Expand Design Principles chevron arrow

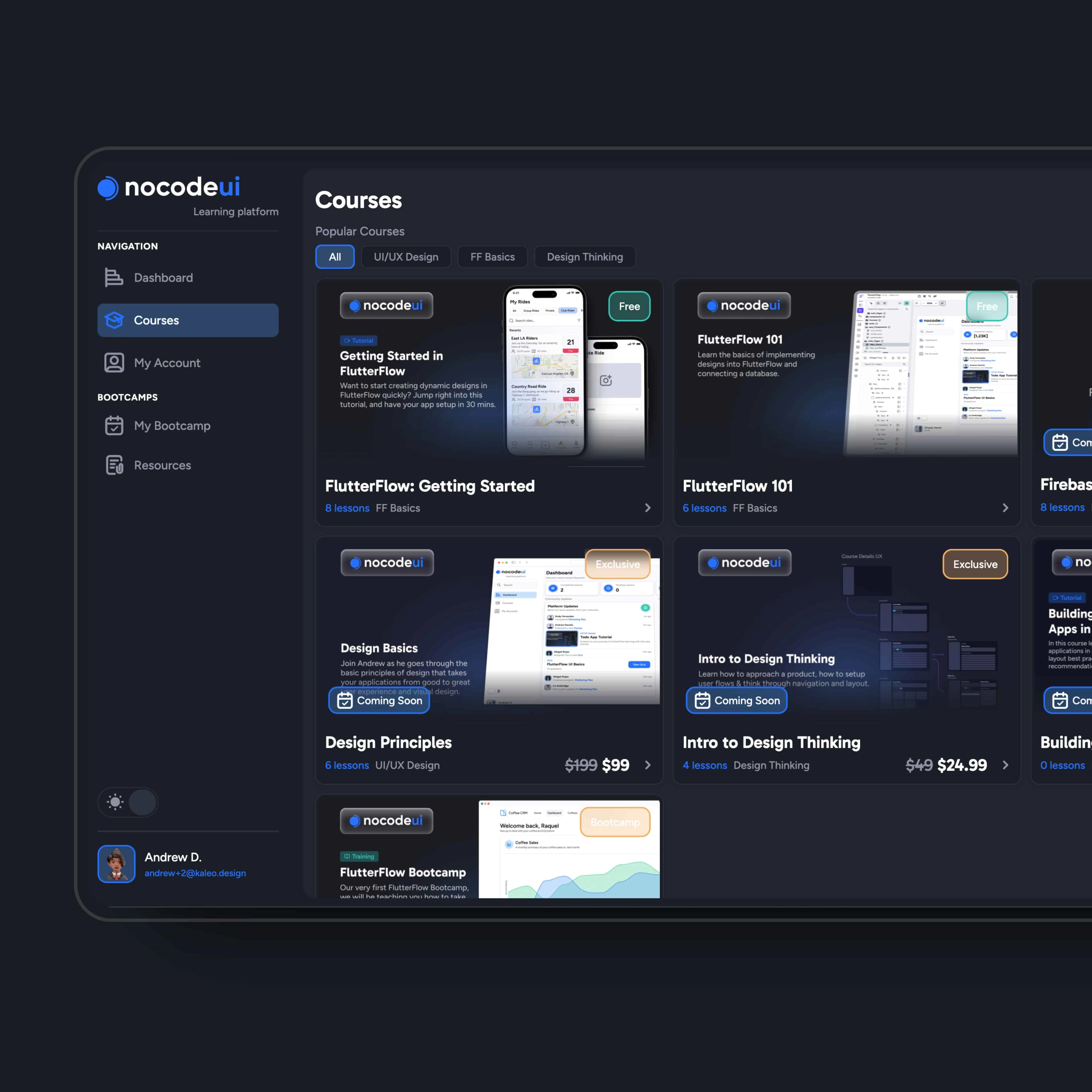648,765
